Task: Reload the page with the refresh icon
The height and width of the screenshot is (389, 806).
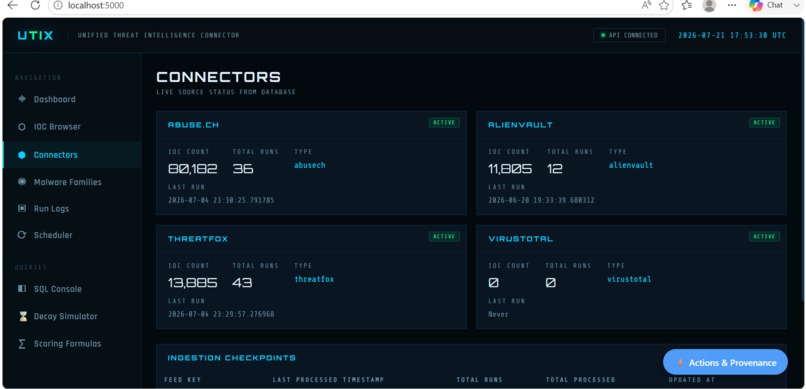Action: click(35, 5)
